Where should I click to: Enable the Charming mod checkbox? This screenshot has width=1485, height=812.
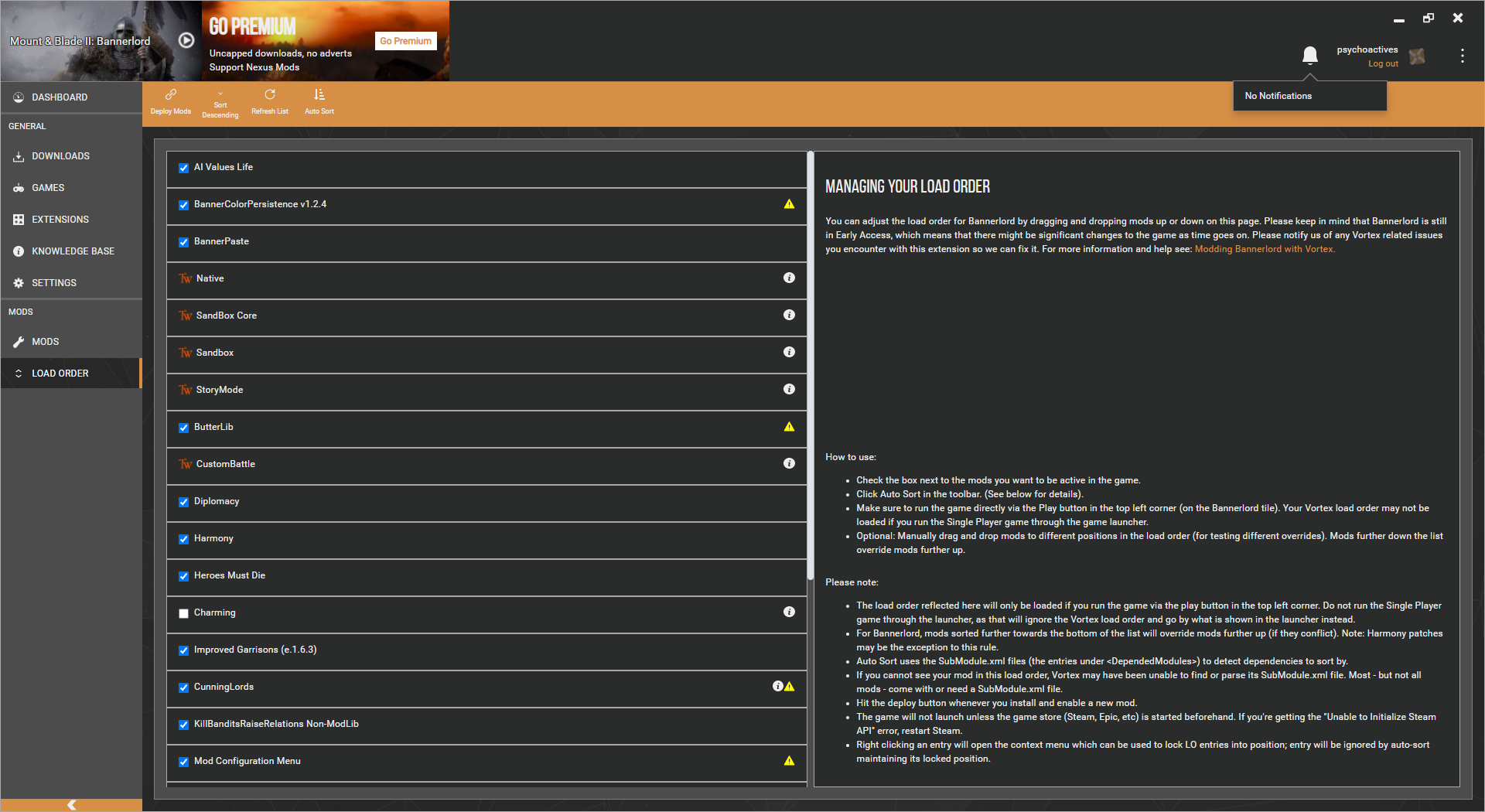coord(183,613)
